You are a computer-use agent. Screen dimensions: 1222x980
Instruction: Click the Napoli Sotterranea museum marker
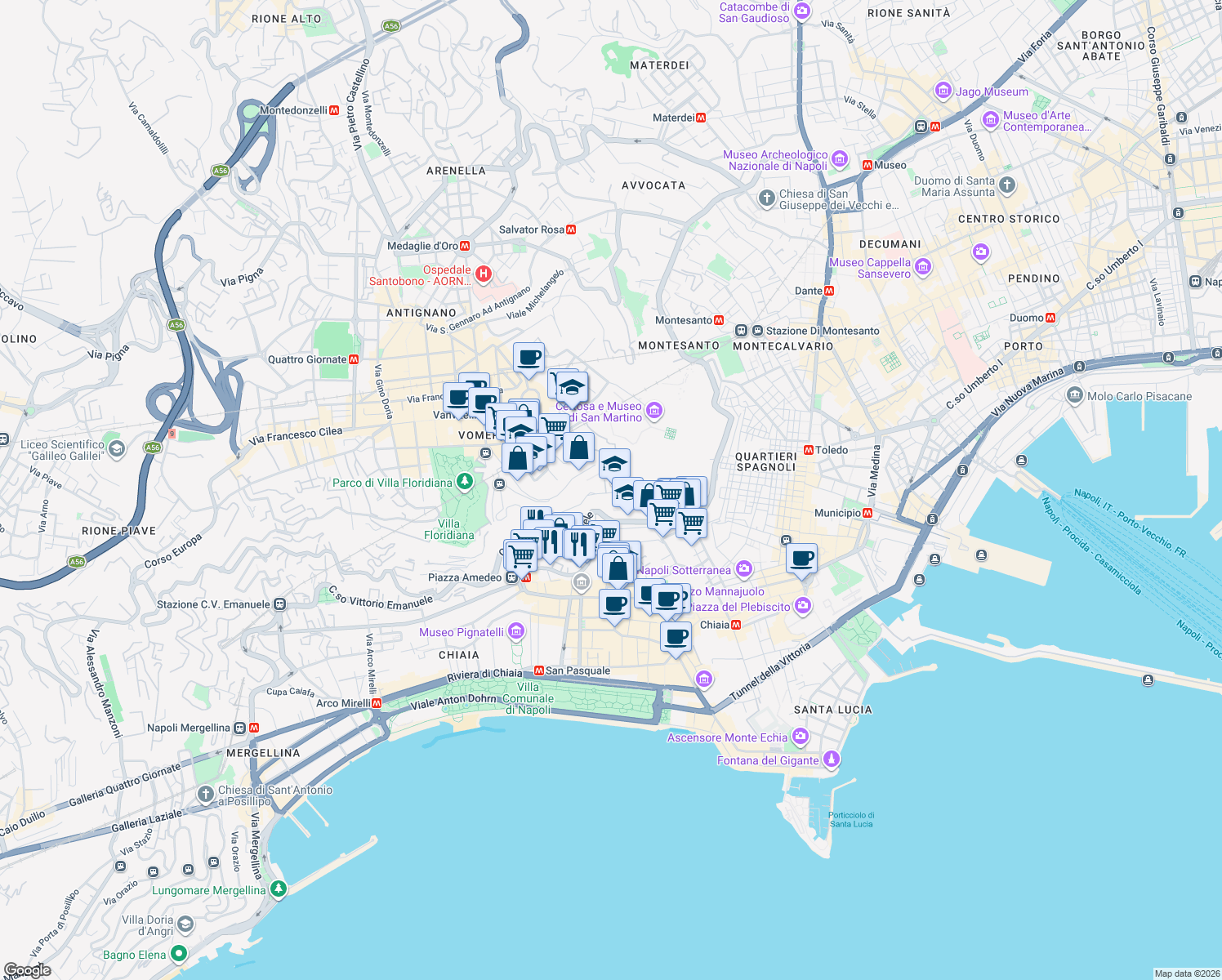click(743, 569)
